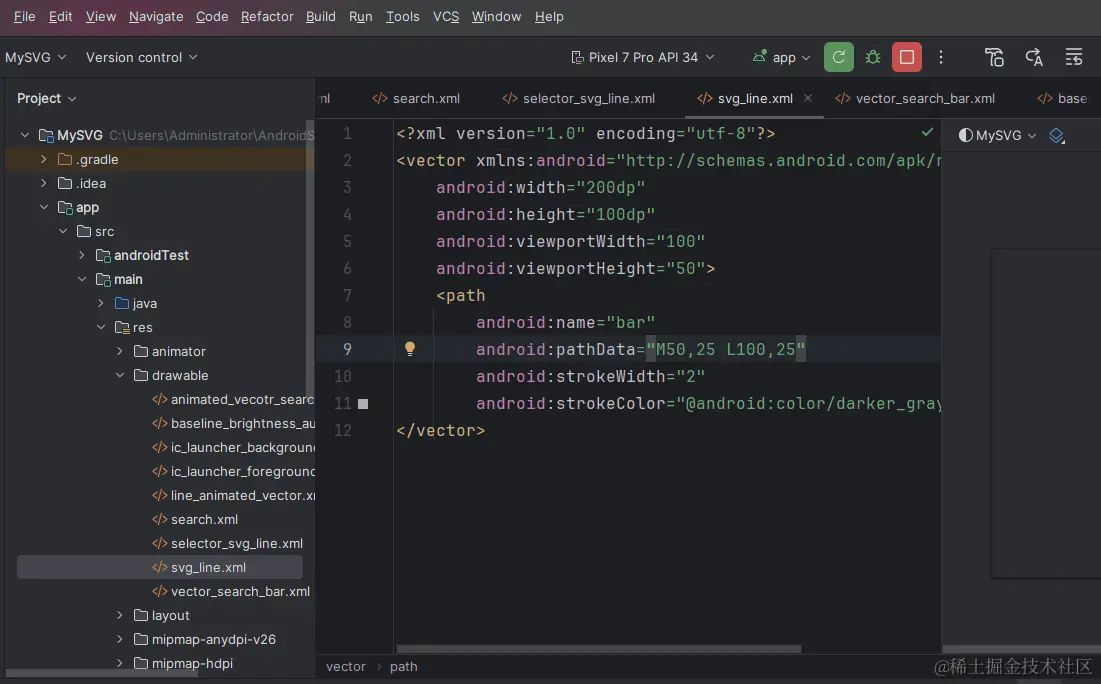Click the .gradle folder icon
The width and height of the screenshot is (1101, 684).
coord(65,159)
